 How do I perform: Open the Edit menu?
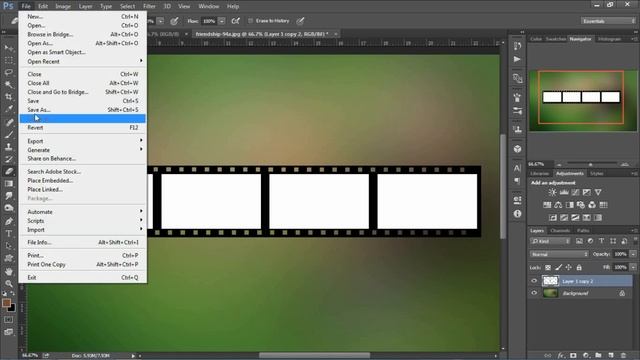coord(43,6)
